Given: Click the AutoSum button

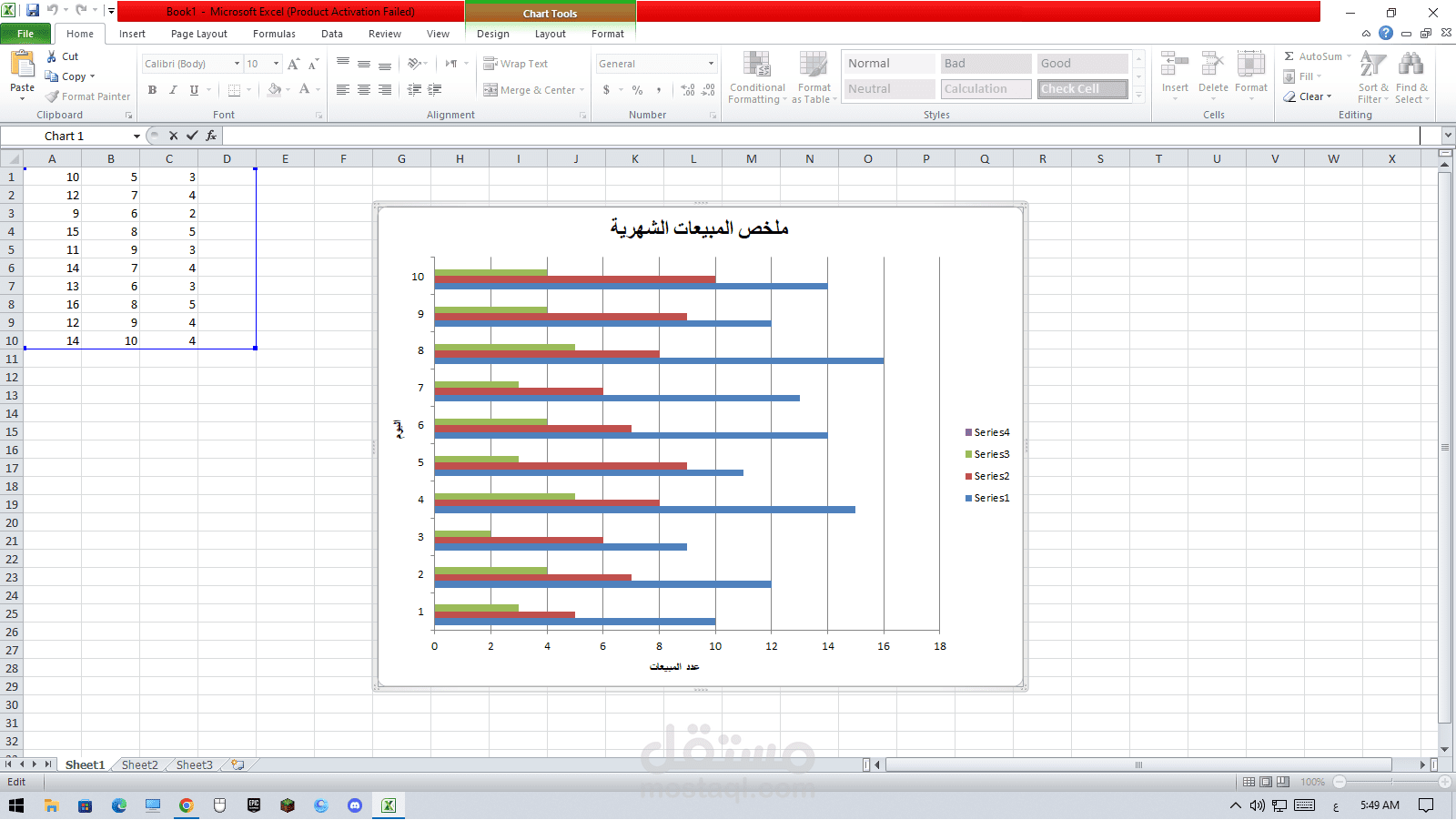Looking at the screenshot, I should [1317, 56].
